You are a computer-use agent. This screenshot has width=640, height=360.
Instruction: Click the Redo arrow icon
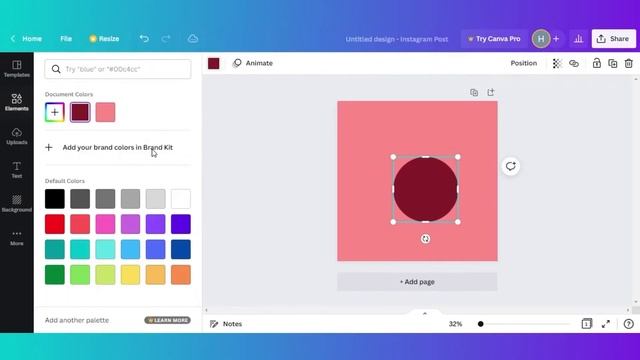click(166, 39)
